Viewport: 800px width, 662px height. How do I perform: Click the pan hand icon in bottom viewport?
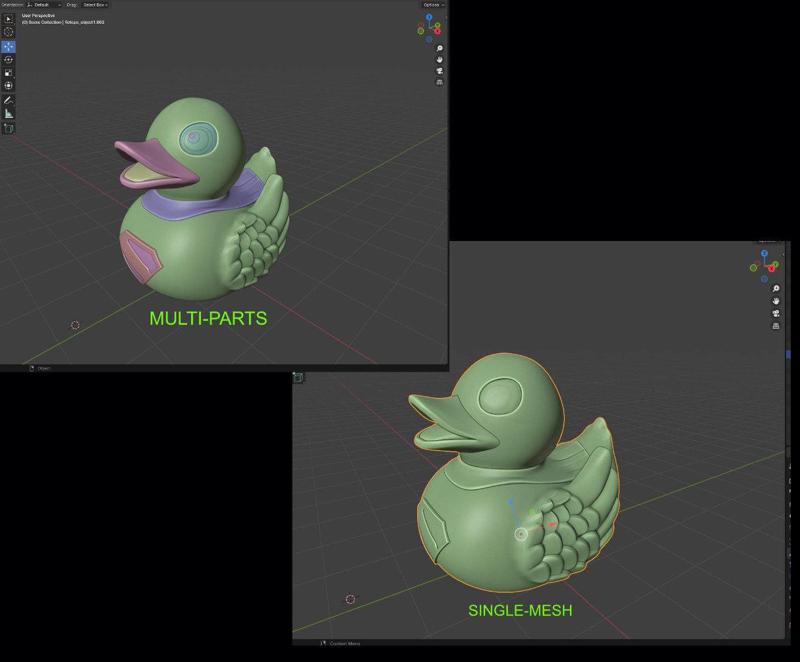(x=776, y=301)
